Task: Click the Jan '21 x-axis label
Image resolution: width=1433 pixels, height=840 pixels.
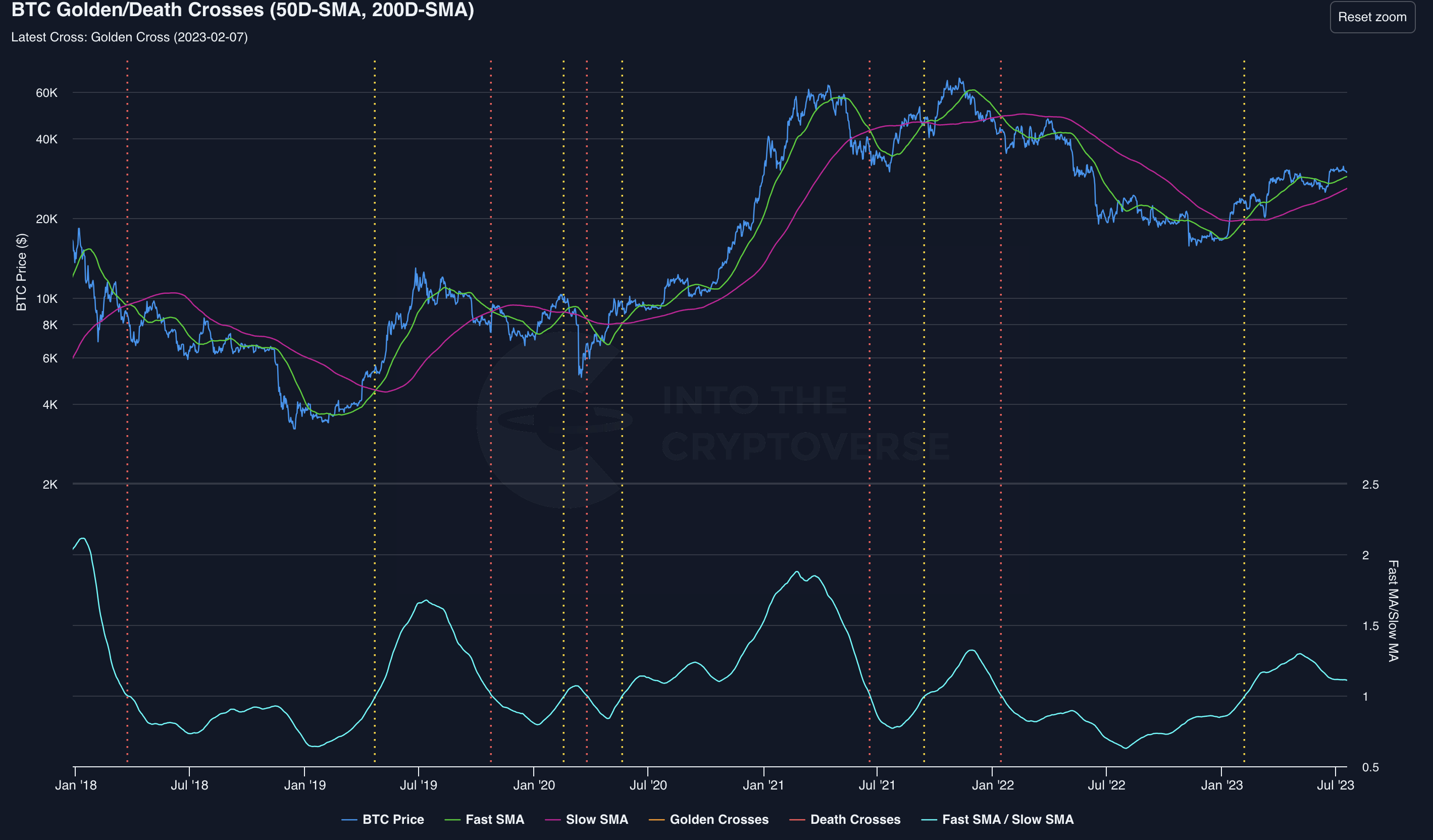Action: point(763,785)
